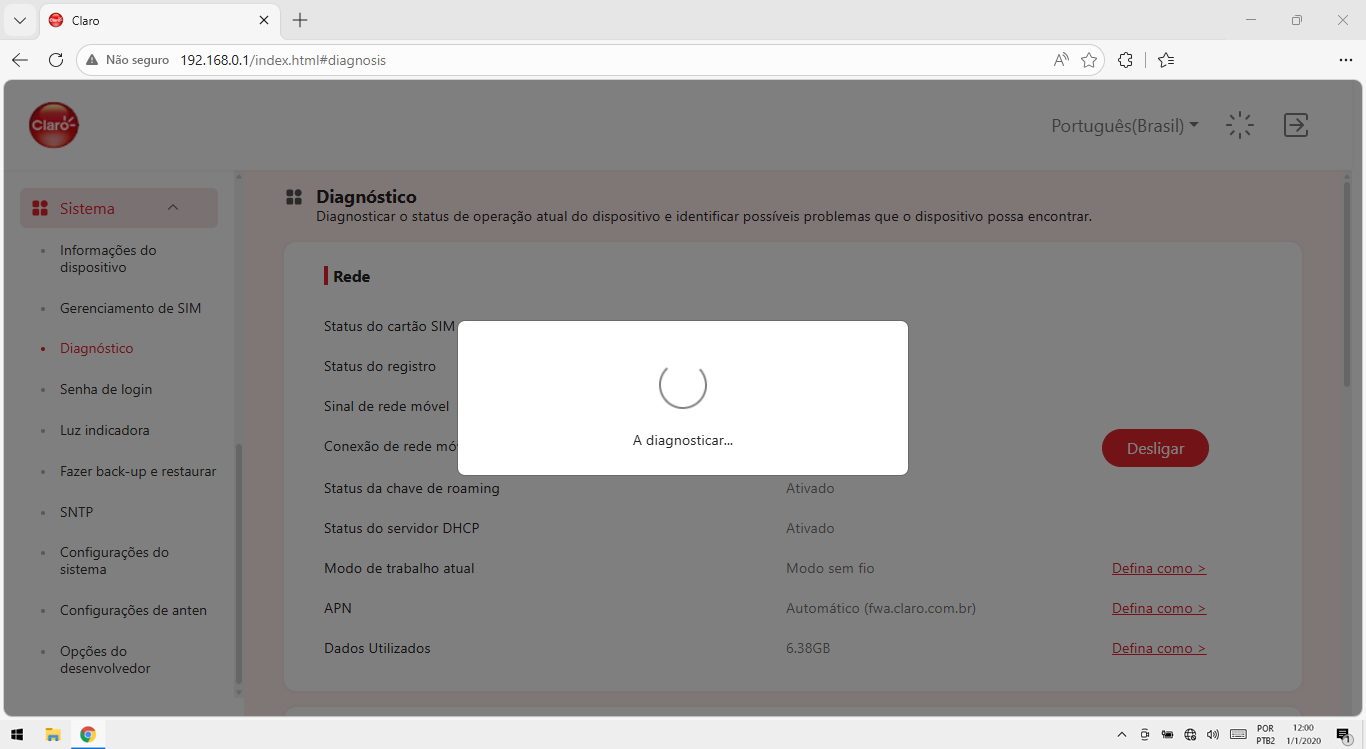Go to Fazer back-up e restaurar
This screenshot has width=1366, height=749.
click(x=138, y=471)
